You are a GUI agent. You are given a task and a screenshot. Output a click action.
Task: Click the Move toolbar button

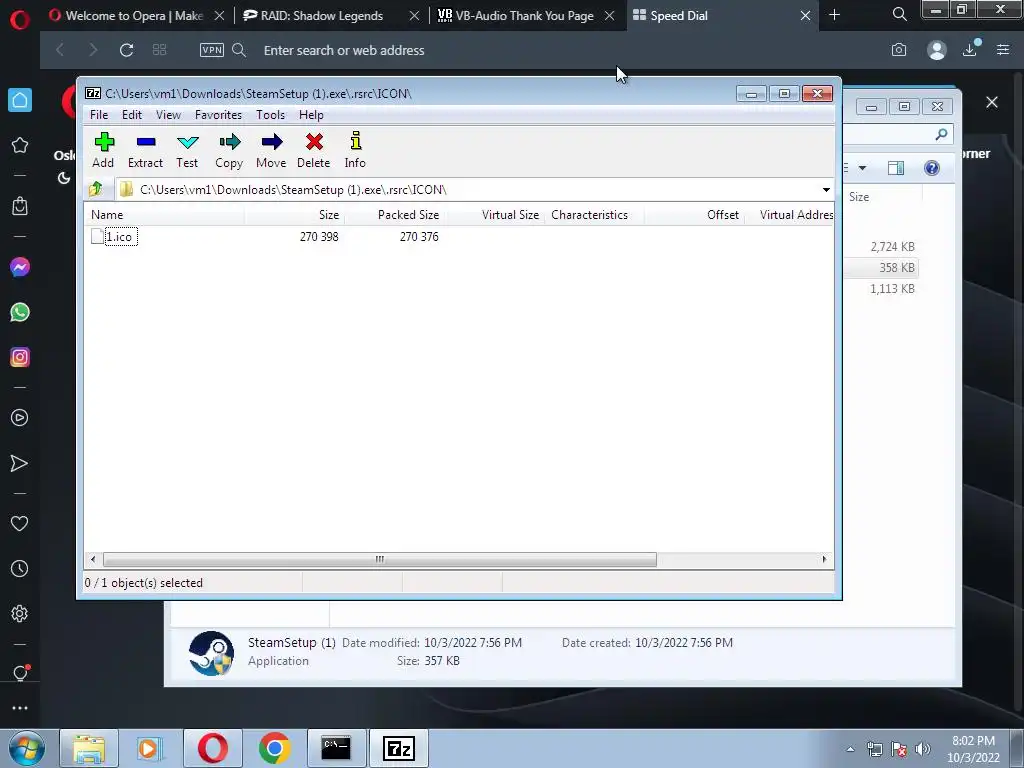(x=271, y=150)
